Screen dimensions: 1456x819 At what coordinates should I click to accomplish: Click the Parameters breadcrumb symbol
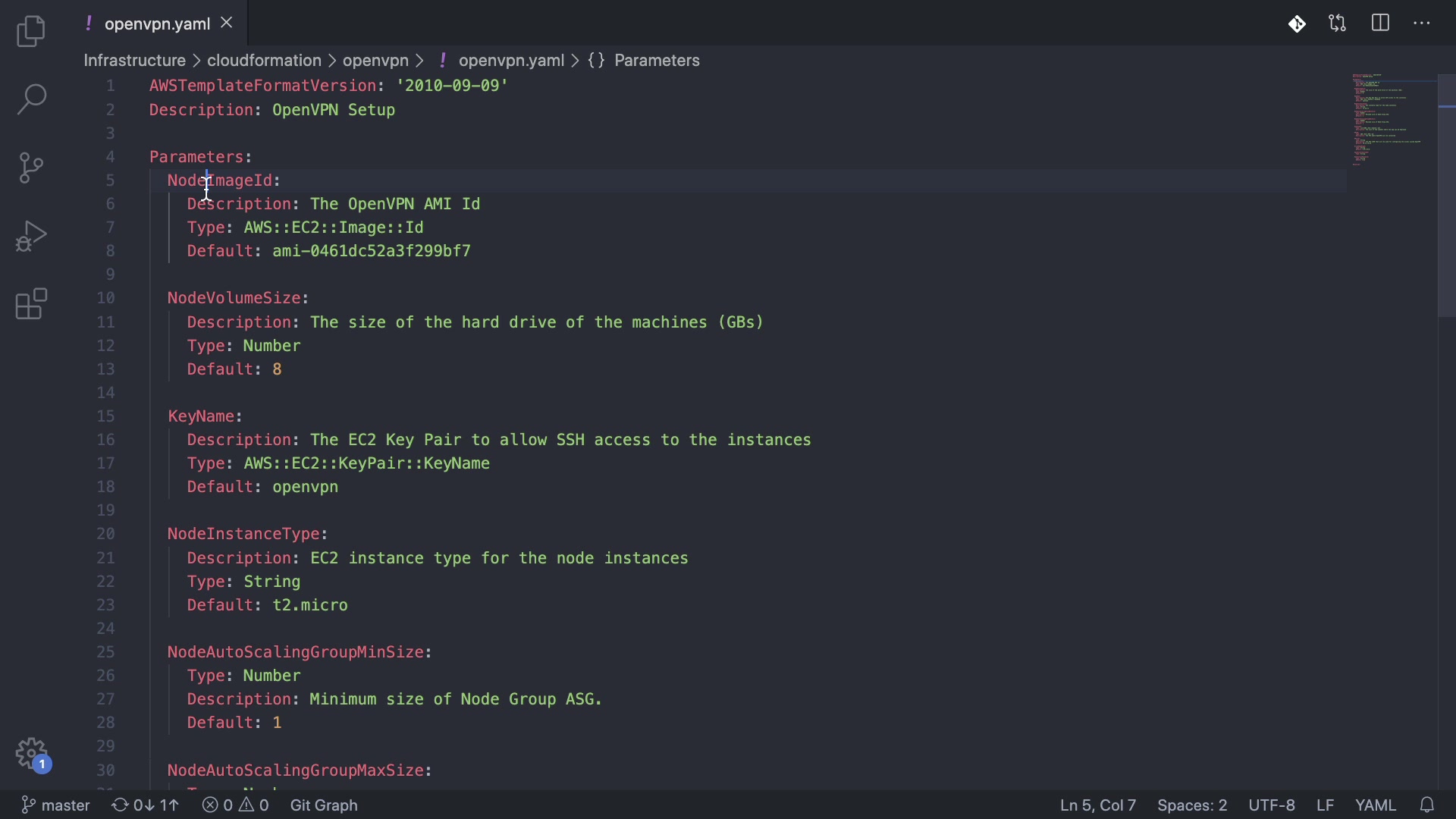(656, 61)
